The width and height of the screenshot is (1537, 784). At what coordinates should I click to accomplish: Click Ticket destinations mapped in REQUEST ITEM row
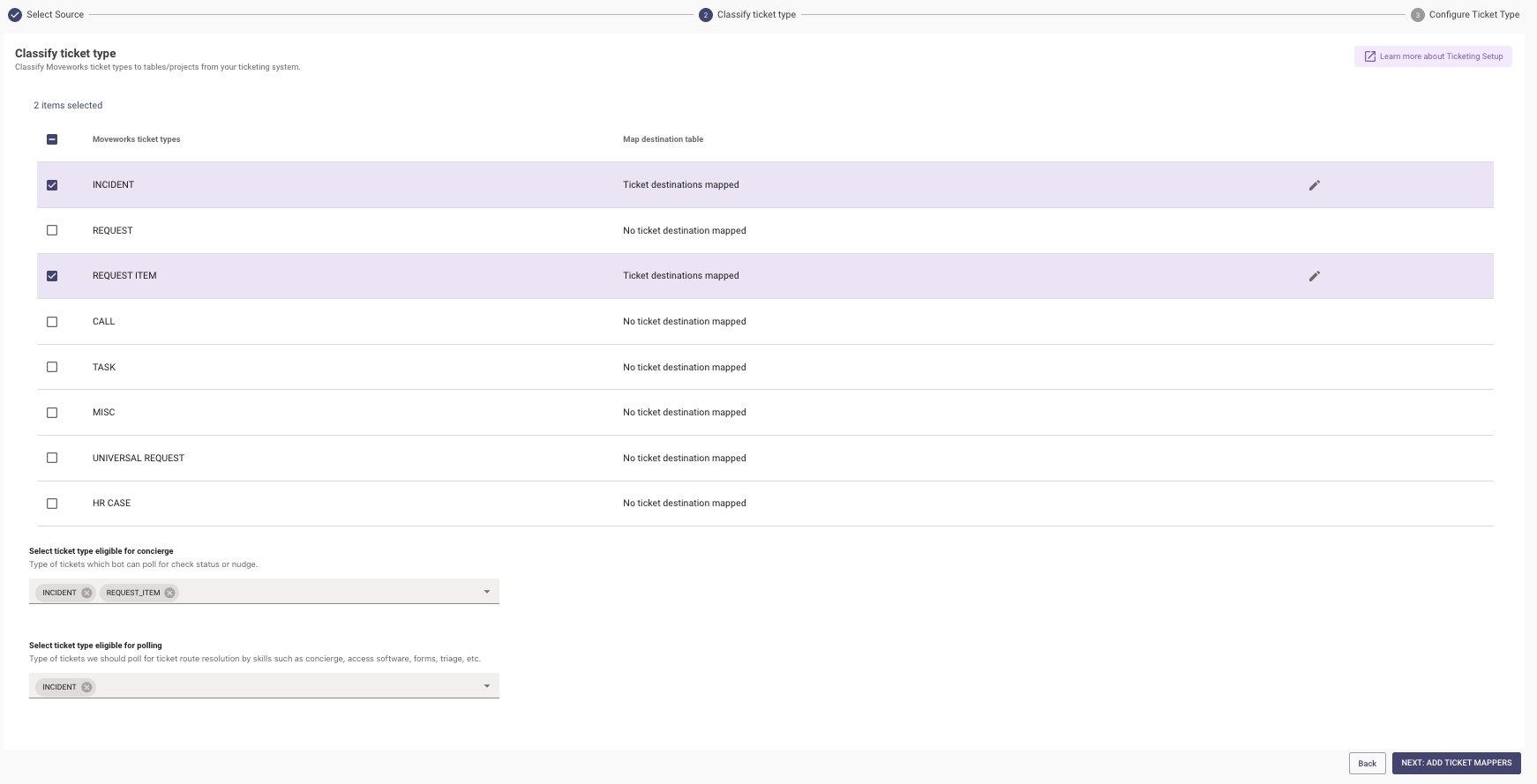point(681,276)
